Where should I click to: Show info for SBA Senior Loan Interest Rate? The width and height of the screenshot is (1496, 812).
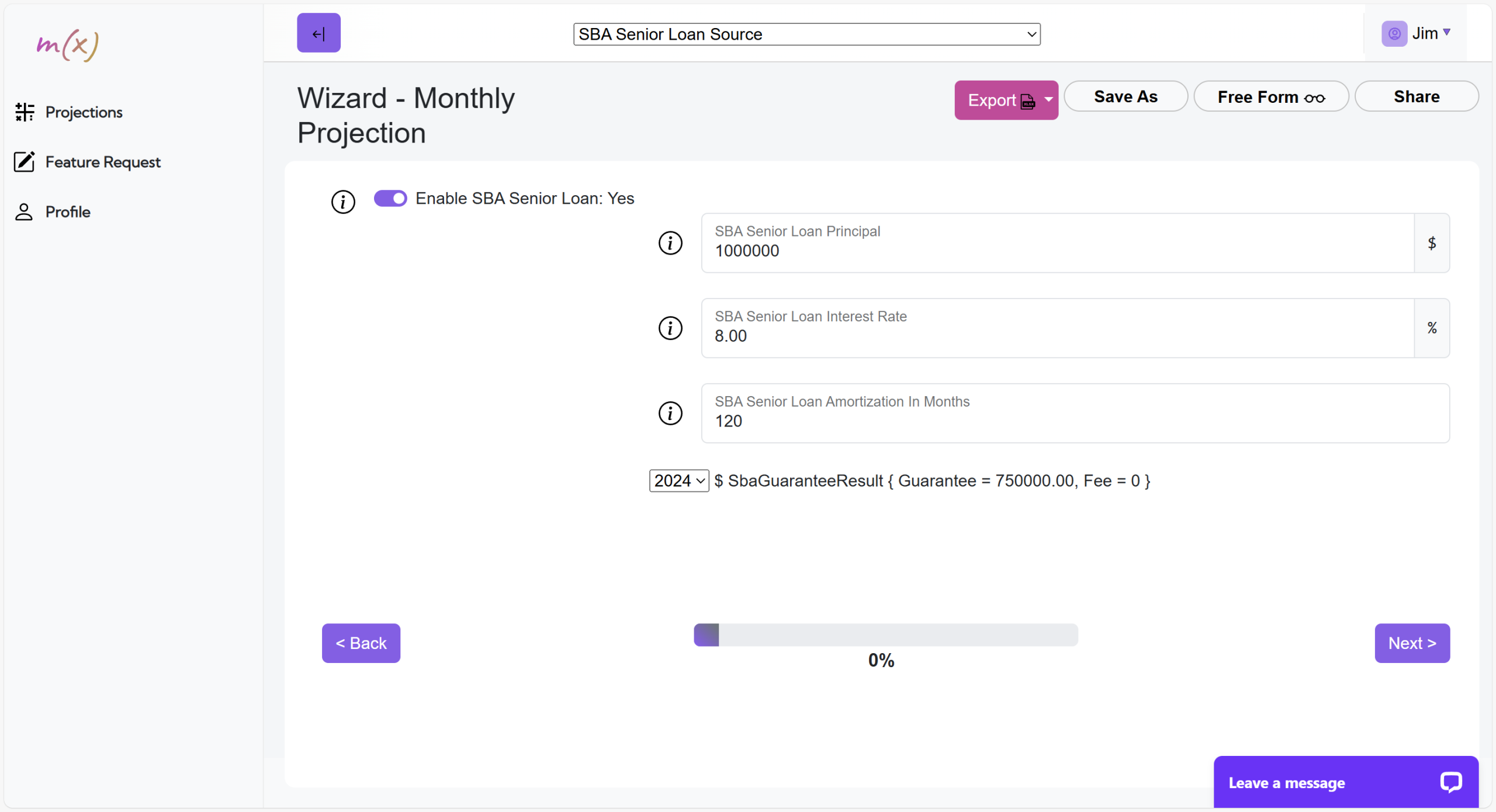(x=670, y=328)
